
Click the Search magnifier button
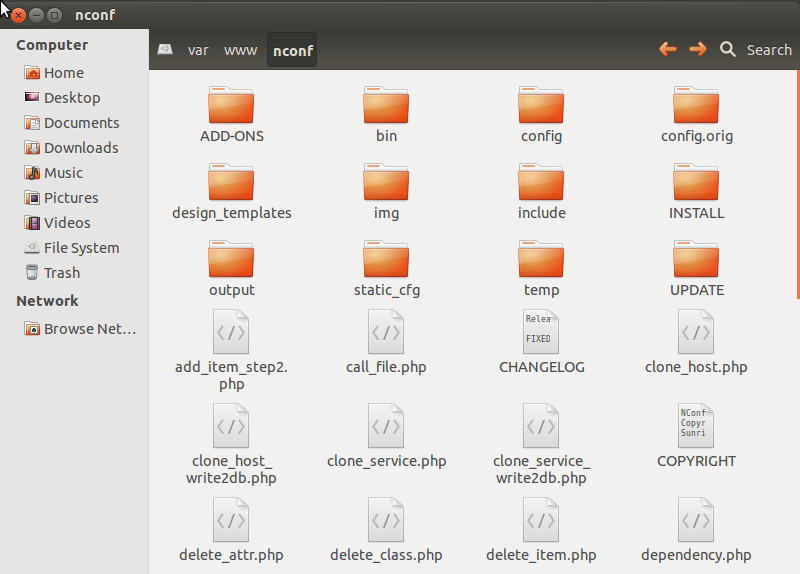(x=728, y=49)
